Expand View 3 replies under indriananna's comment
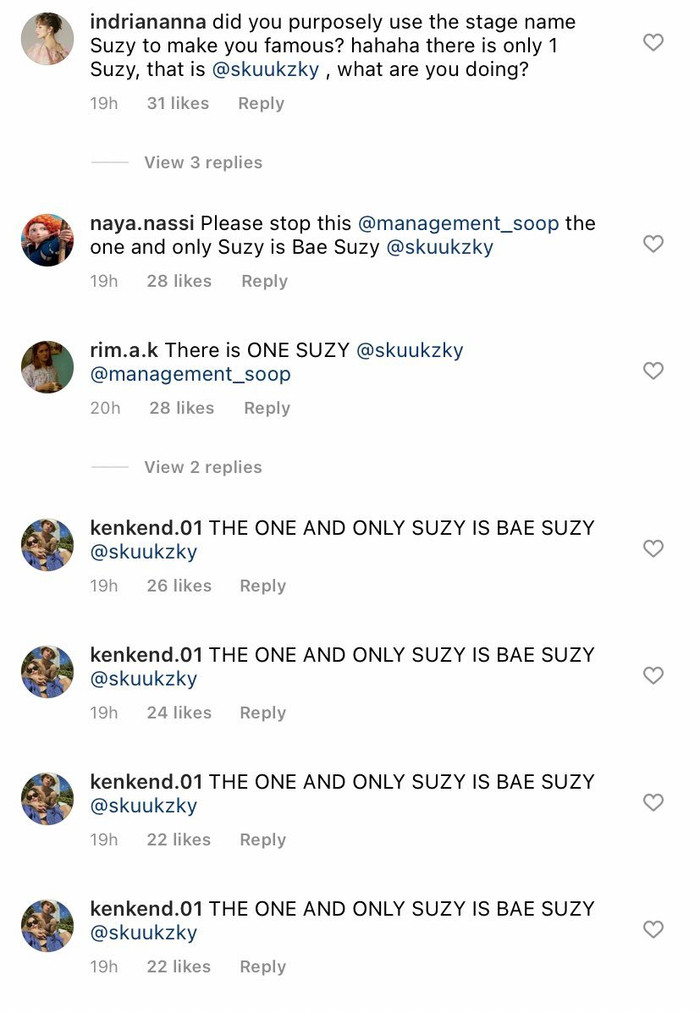 206,162
